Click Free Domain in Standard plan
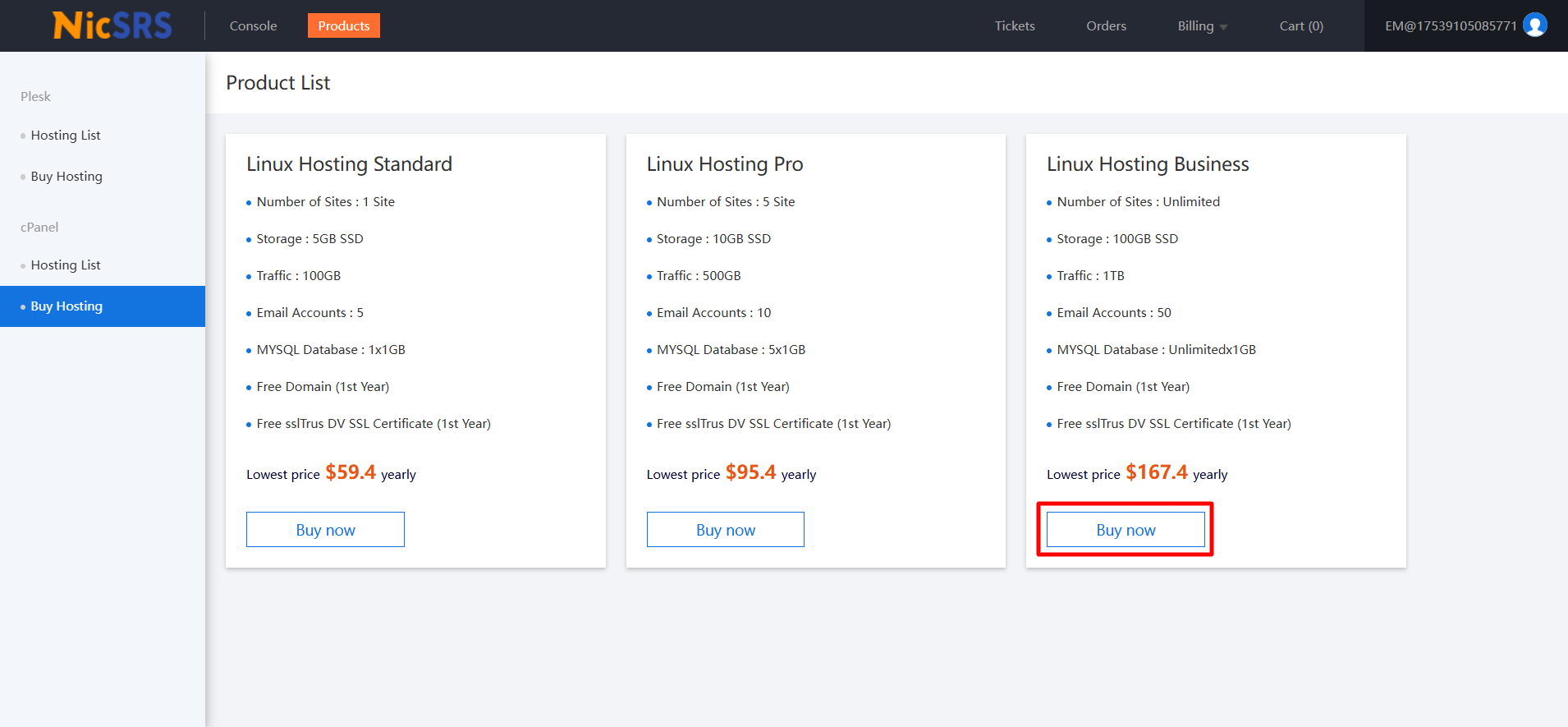The image size is (1568, 727). (x=323, y=387)
